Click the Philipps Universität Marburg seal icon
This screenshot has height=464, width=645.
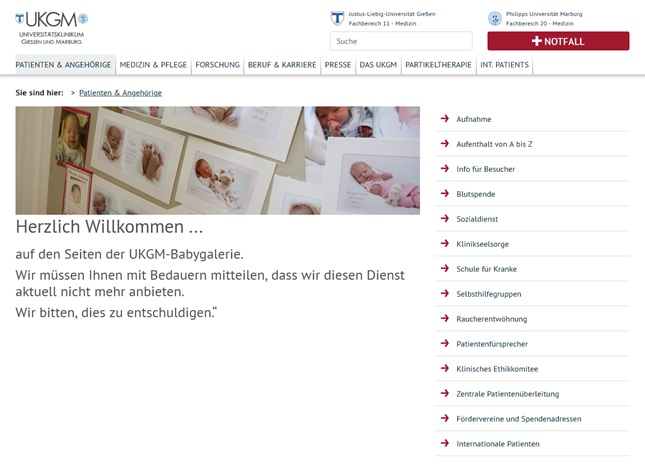(495, 19)
